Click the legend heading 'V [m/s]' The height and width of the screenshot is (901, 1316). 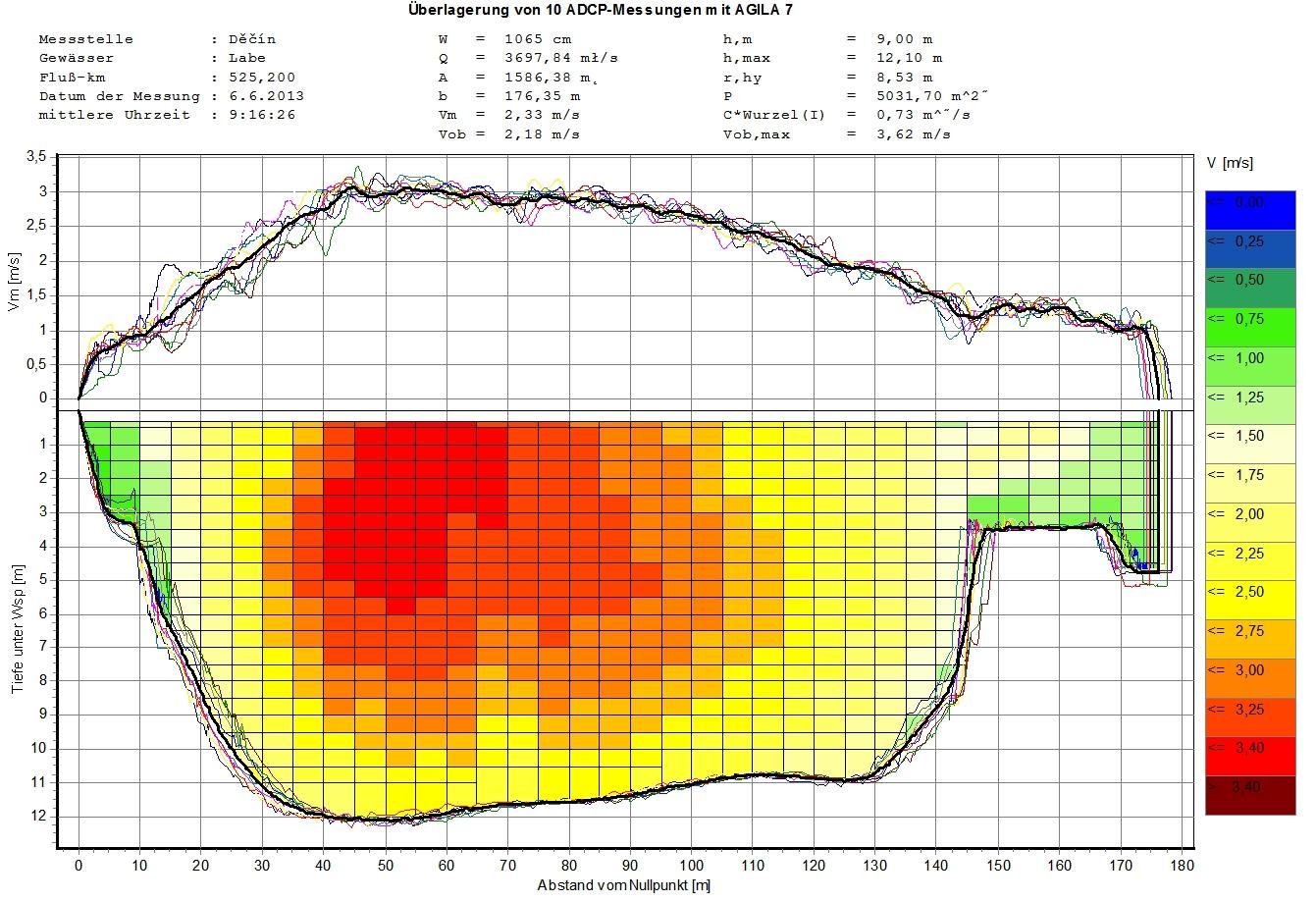pyautogui.click(x=1231, y=163)
